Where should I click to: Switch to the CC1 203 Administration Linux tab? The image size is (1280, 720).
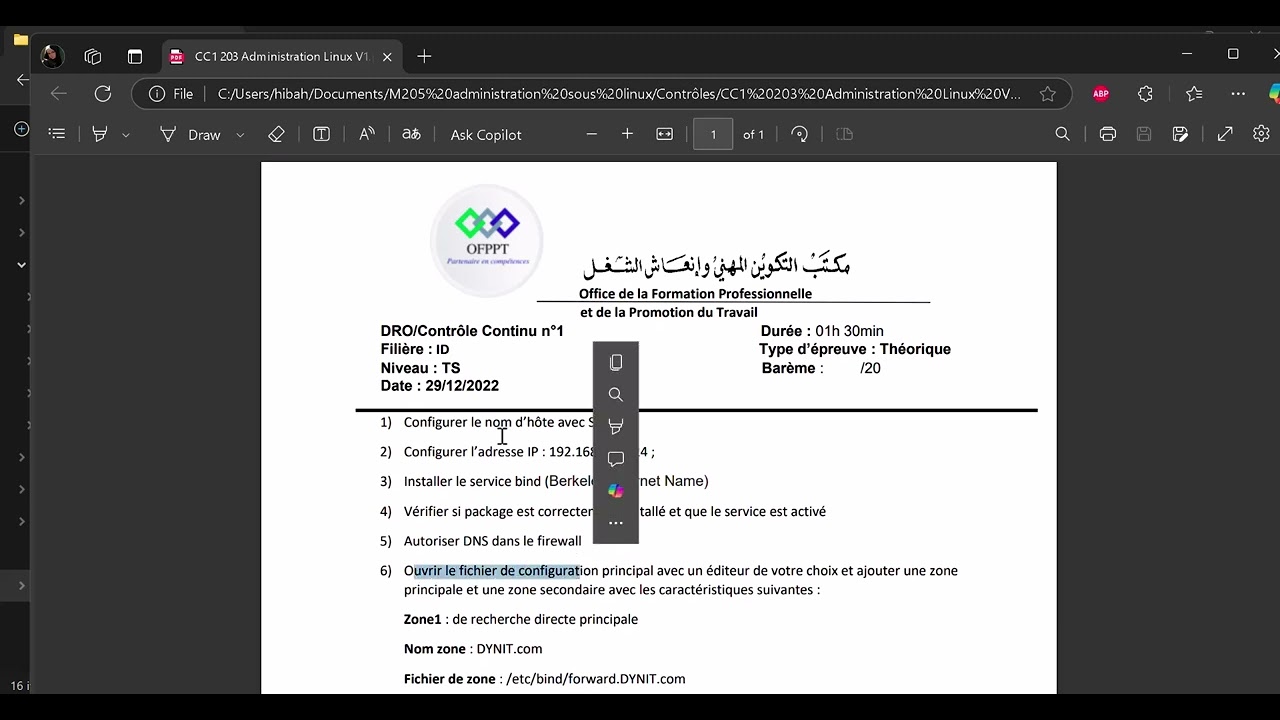pos(281,56)
